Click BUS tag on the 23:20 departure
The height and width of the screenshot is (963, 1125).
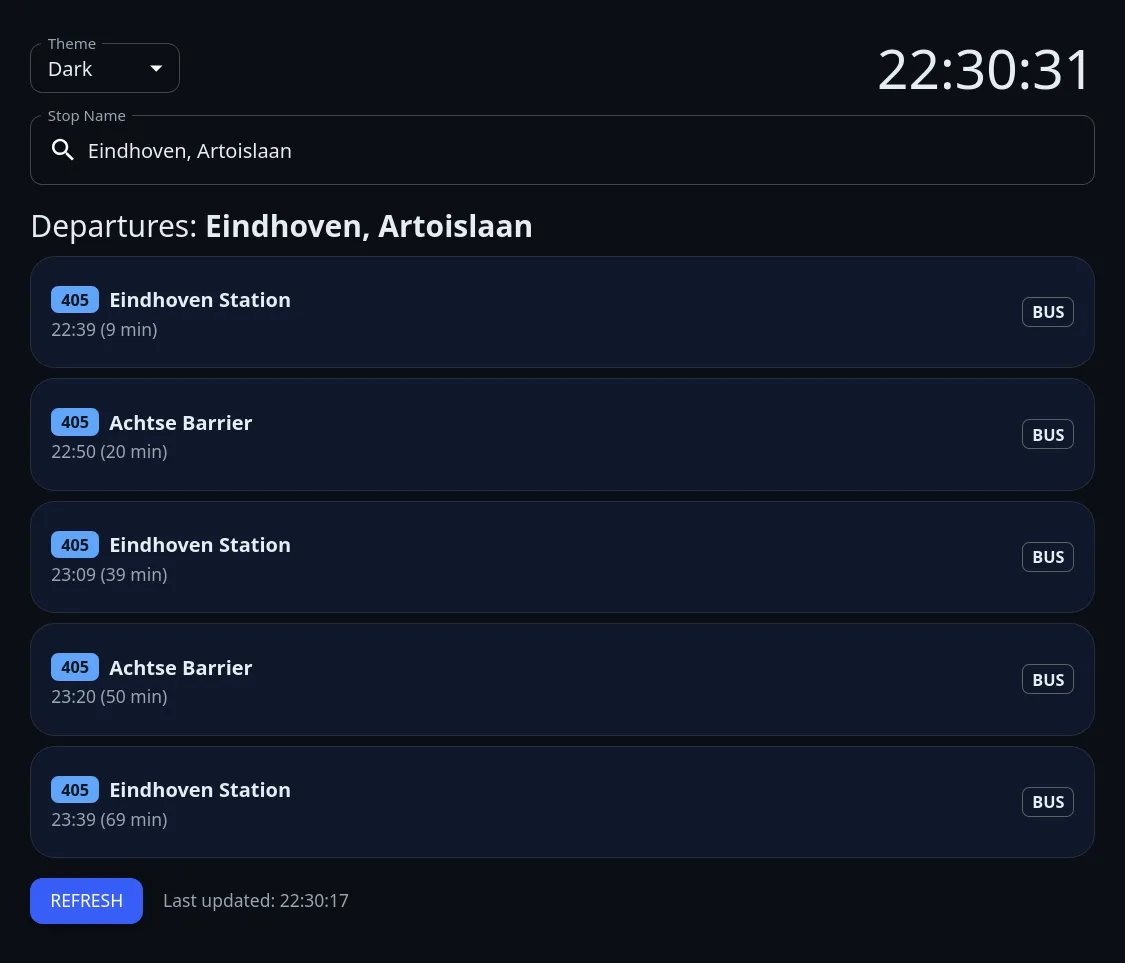[1047, 680]
